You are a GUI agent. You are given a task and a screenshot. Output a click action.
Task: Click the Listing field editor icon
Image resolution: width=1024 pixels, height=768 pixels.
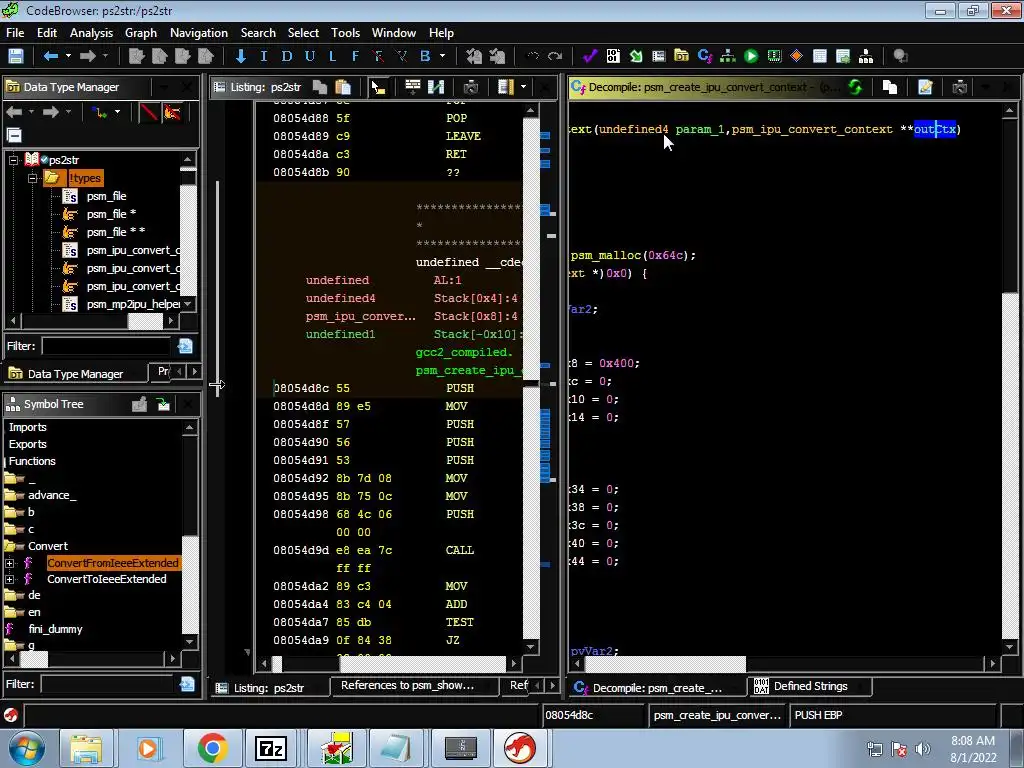click(413, 87)
